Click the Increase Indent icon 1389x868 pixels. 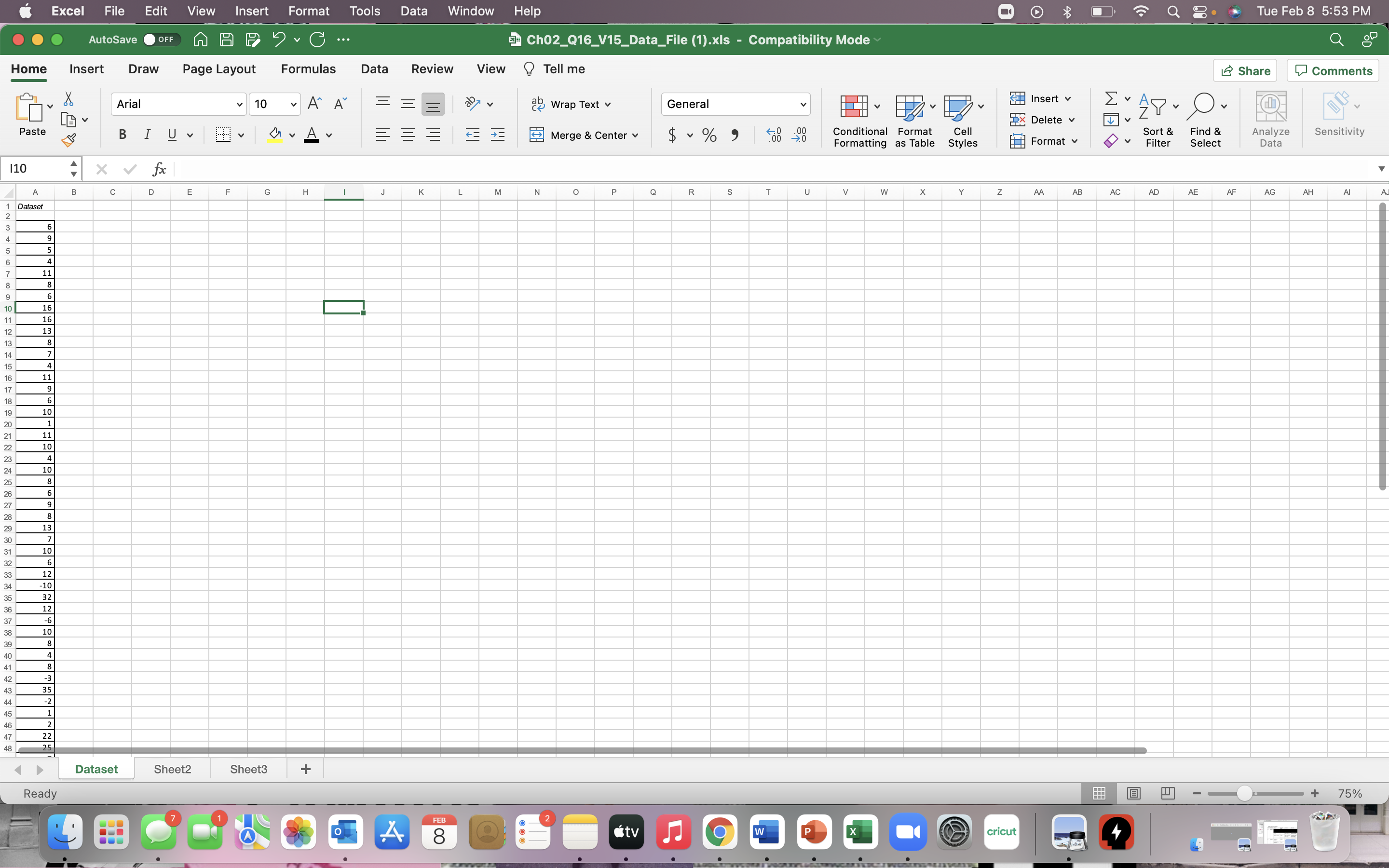click(x=498, y=135)
